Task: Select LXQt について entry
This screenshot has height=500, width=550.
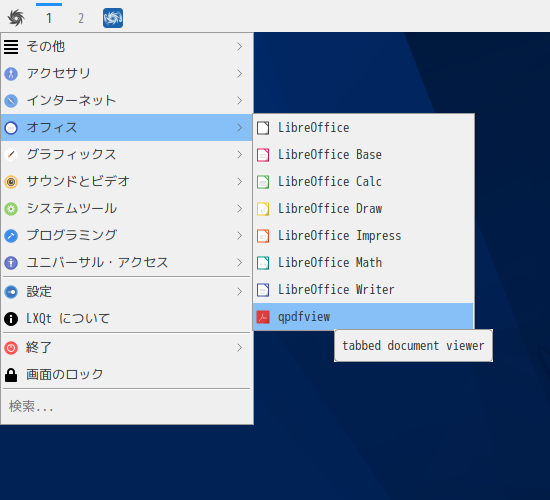Action: coord(127,319)
